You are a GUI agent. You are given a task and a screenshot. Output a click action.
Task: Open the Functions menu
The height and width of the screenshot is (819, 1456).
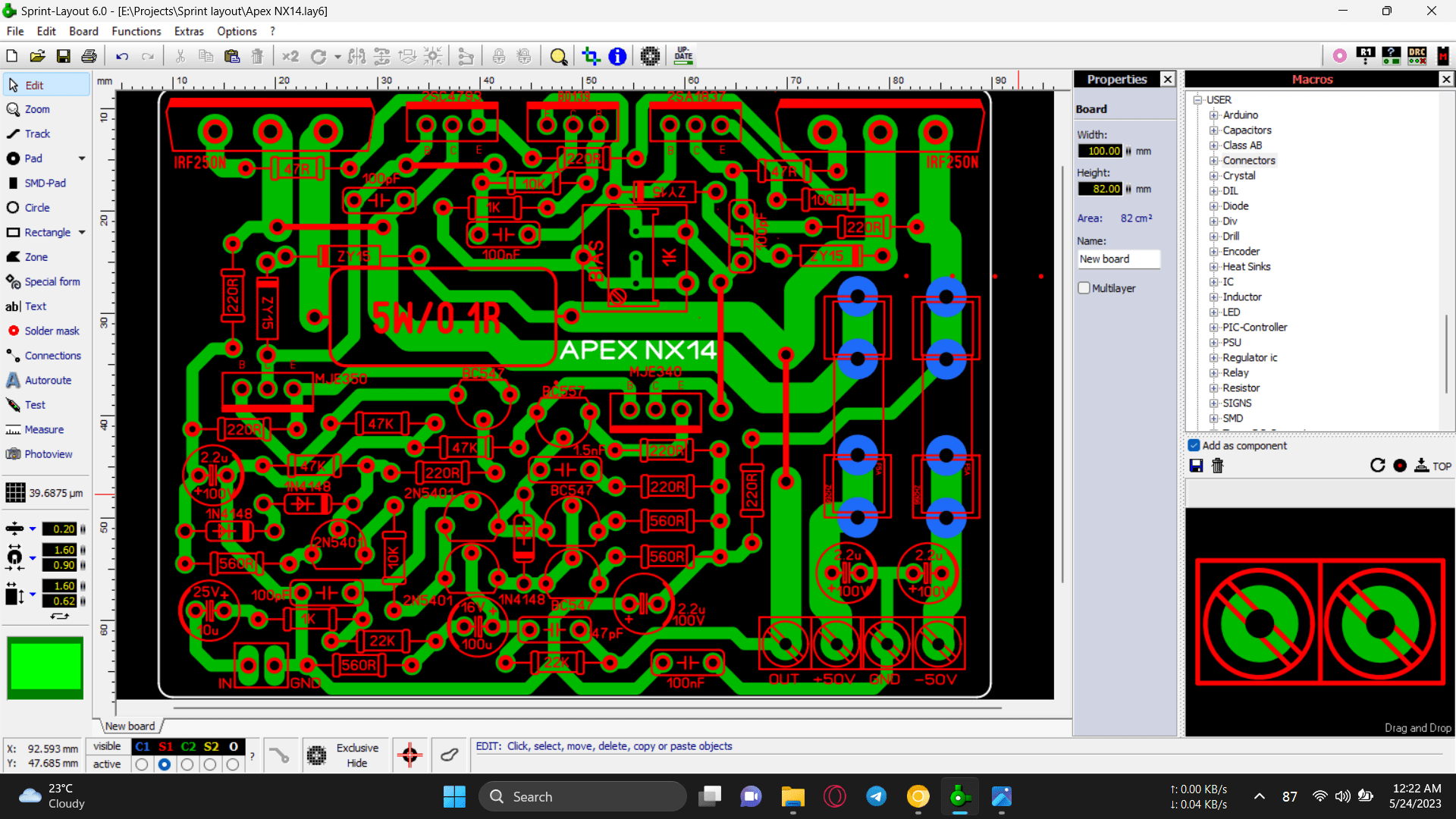click(x=136, y=31)
